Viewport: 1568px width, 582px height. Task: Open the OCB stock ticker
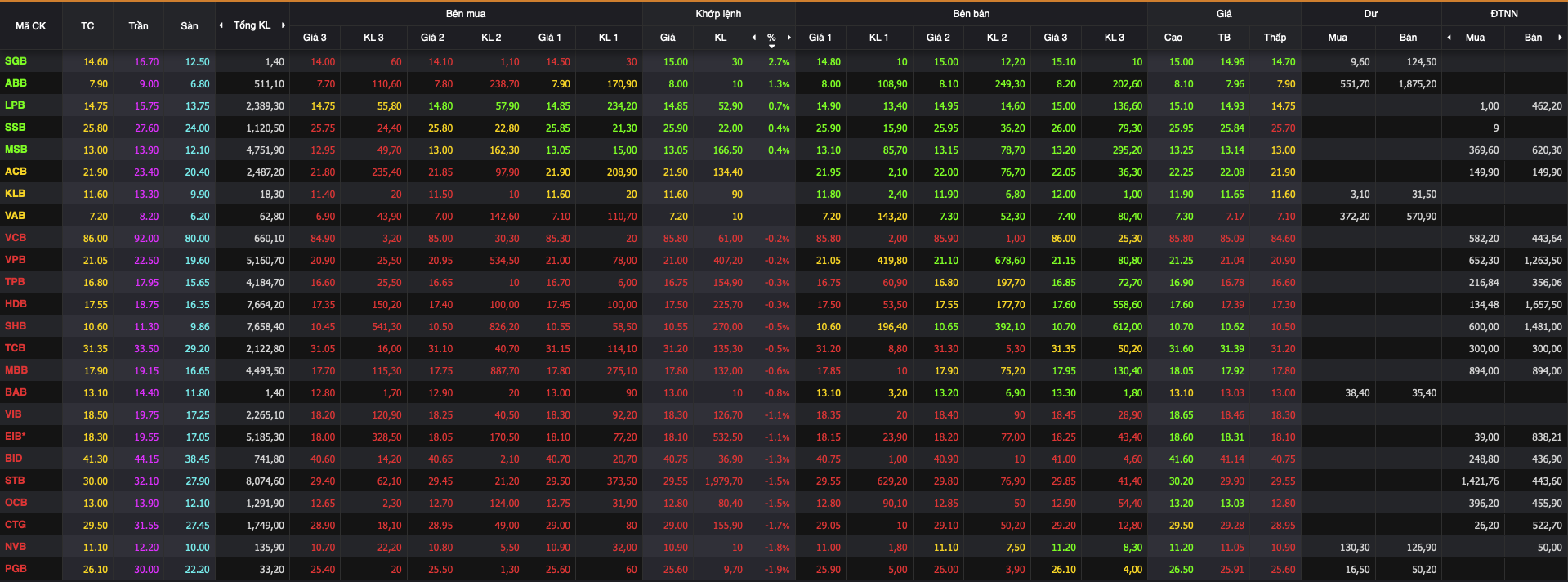(x=16, y=503)
